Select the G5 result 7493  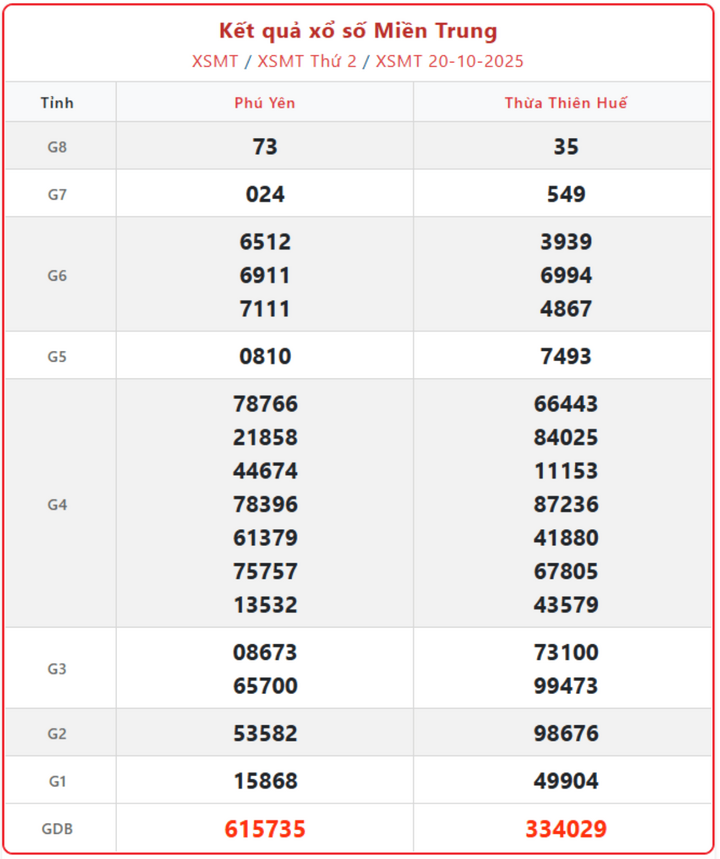566,356
